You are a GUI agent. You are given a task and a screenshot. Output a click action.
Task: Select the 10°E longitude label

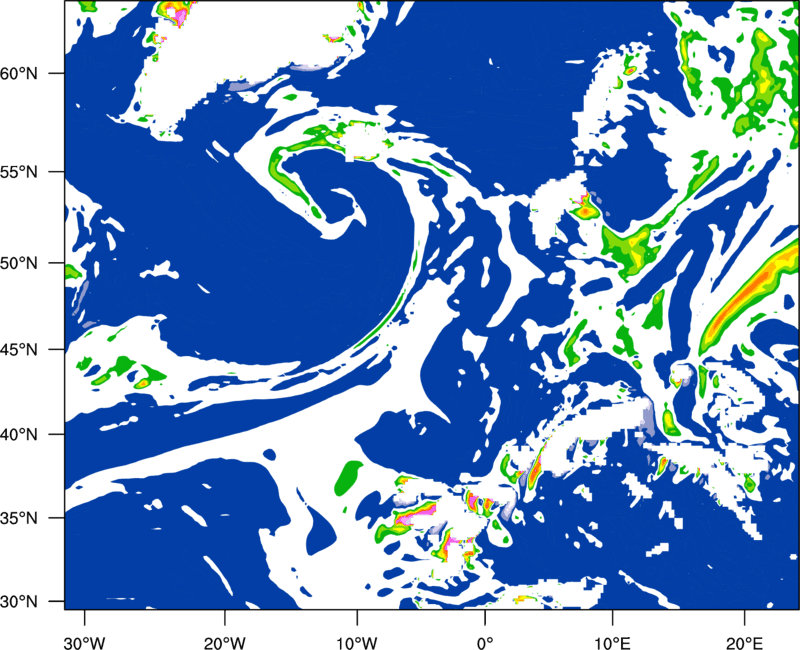coord(612,643)
